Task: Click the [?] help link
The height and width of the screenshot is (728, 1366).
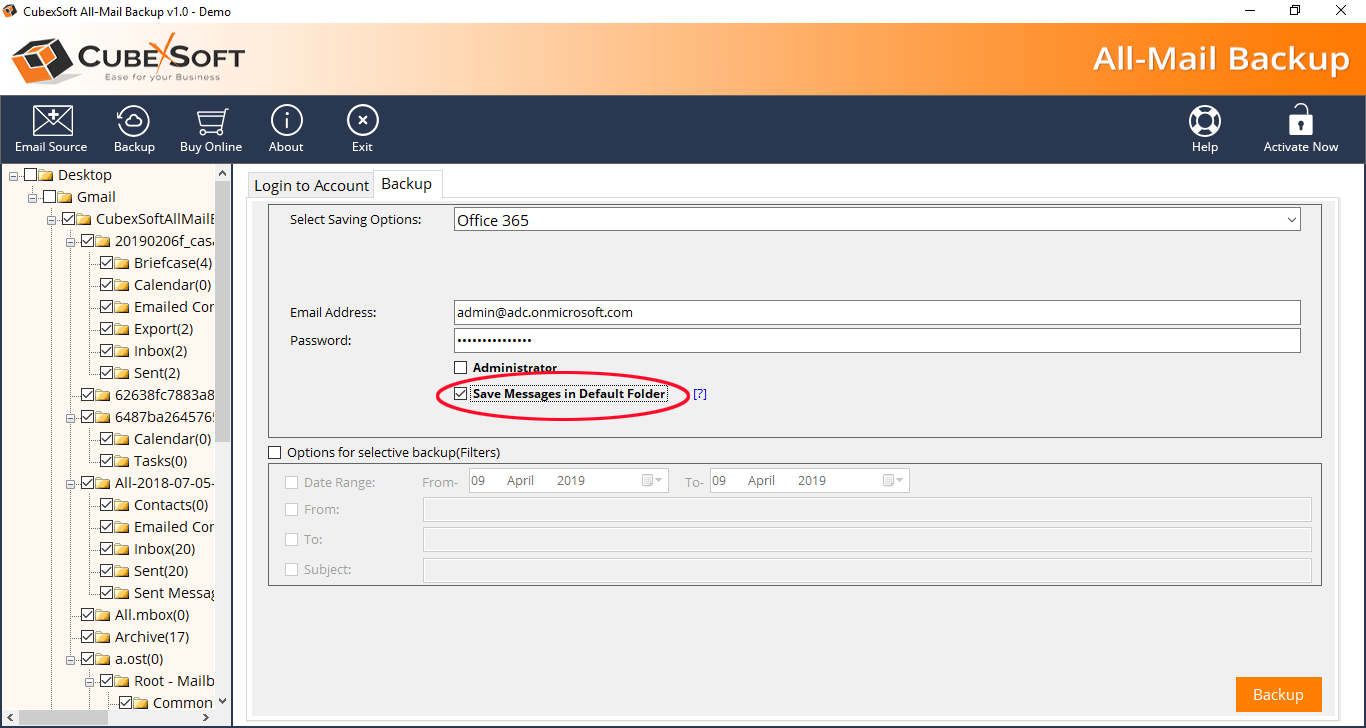Action: (700, 394)
